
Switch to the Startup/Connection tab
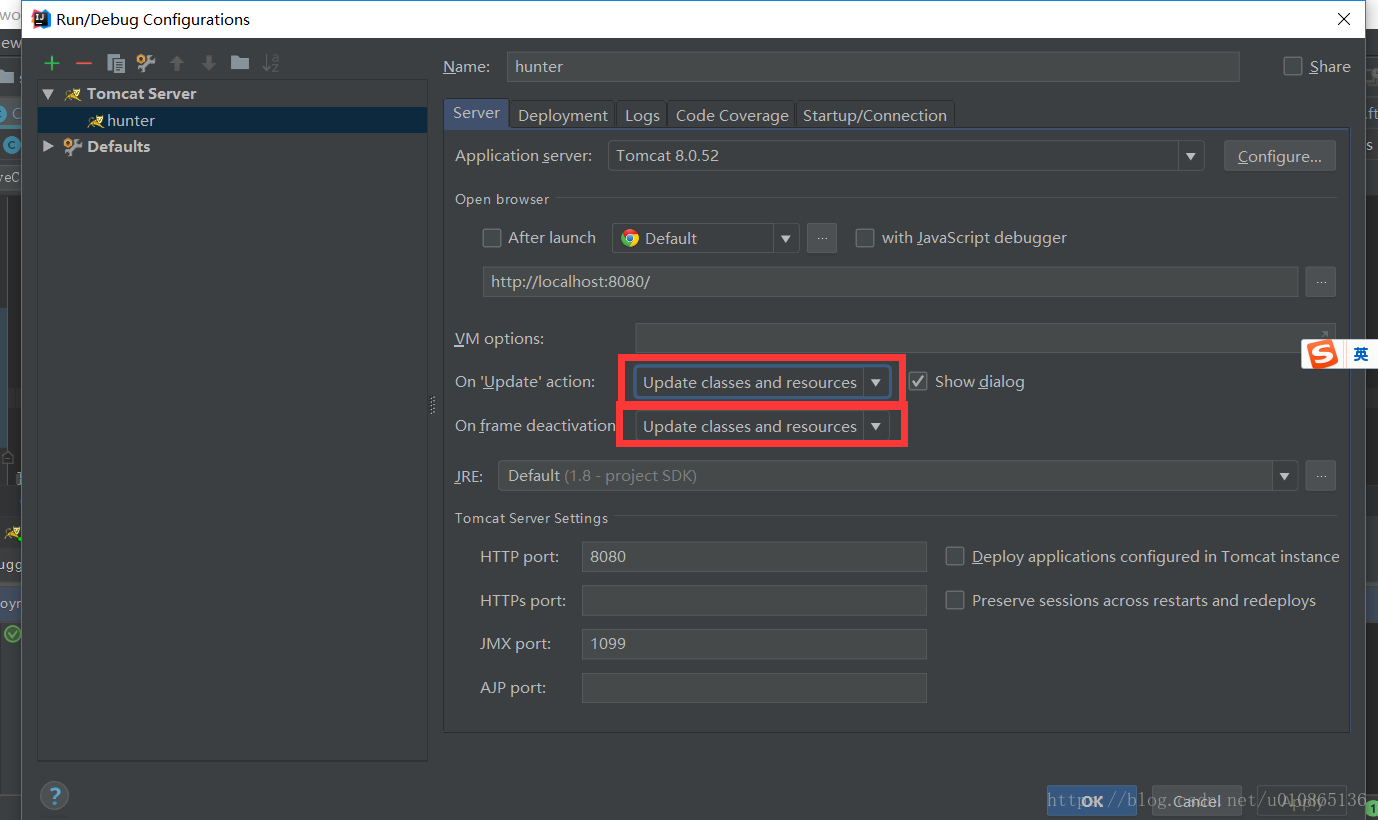tap(875, 115)
